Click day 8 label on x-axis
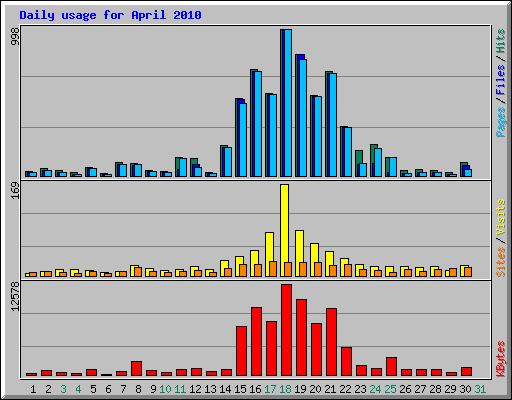This screenshot has height=400, width=512. pos(138,389)
